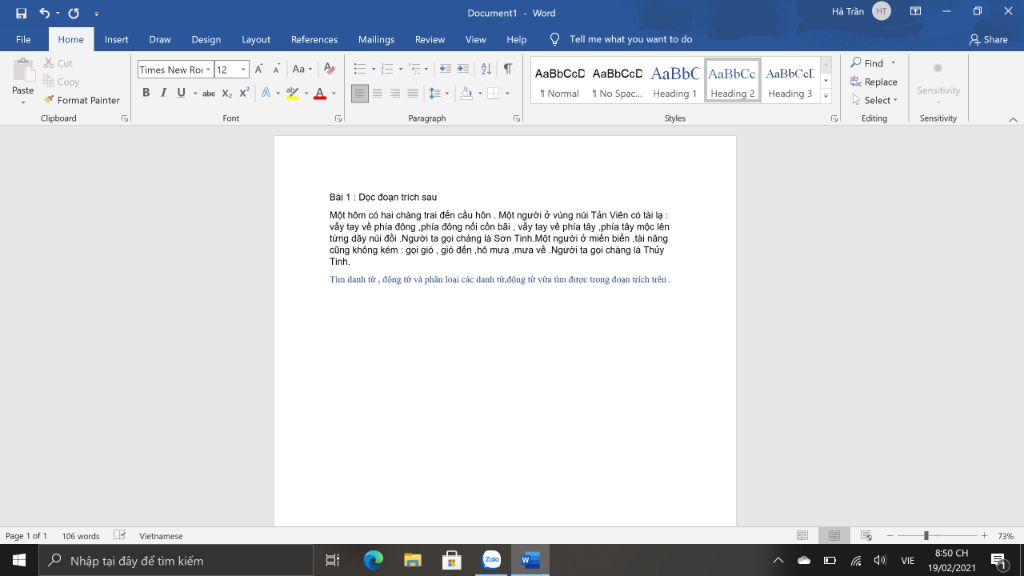The height and width of the screenshot is (576, 1024).
Task: Apply subscript formatting
Action: 227,93
